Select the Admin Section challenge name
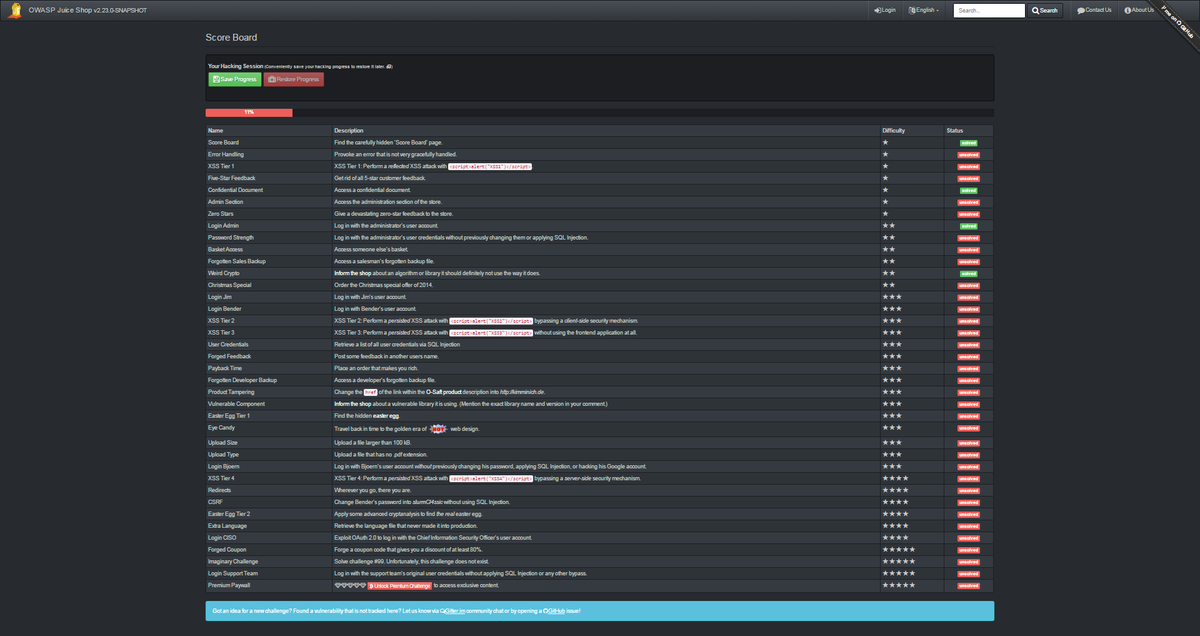The height and width of the screenshot is (636, 1200). [x=225, y=202]
